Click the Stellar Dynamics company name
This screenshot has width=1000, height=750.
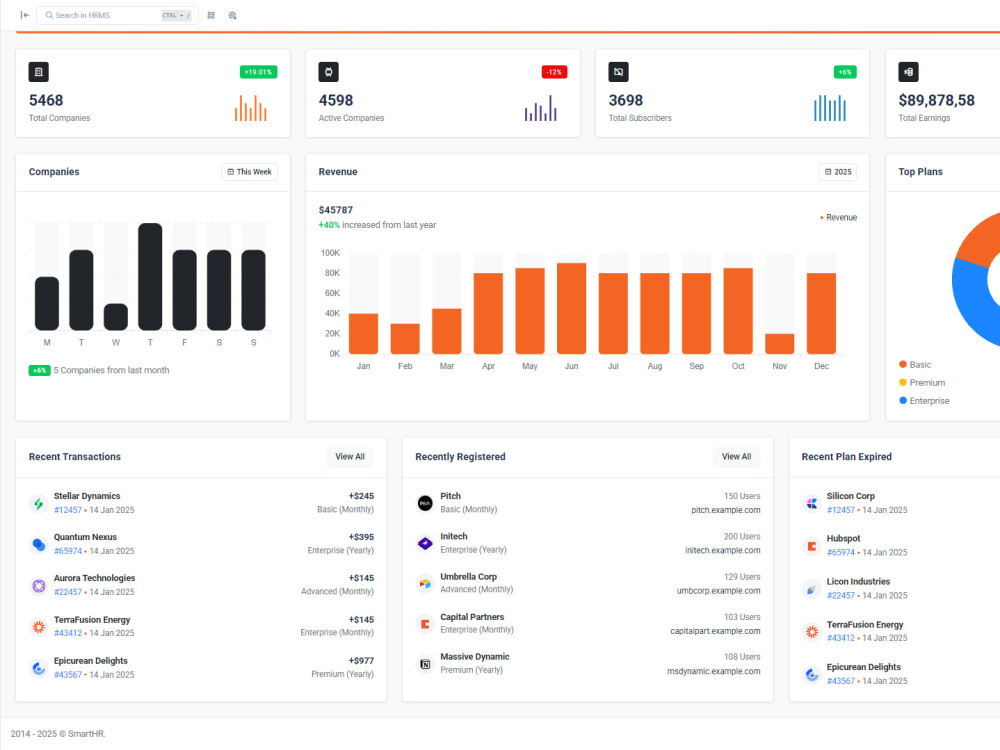[x=87, y=496]
